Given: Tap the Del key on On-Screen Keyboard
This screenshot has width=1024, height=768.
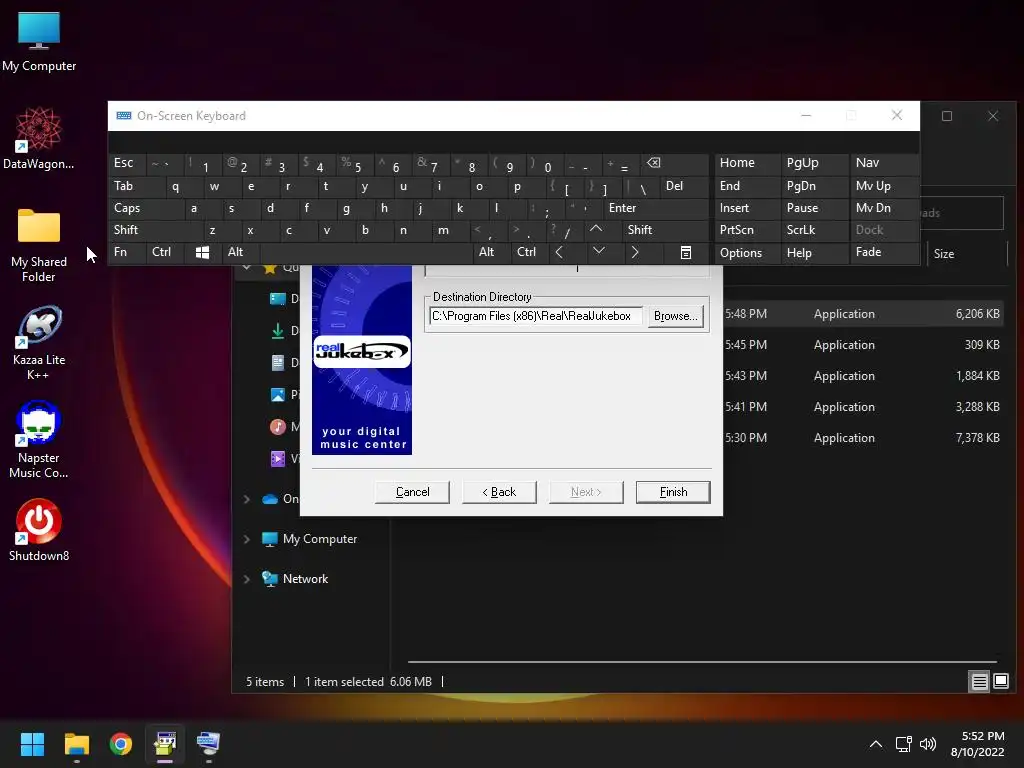Looking at the screenshot, I should tap(684, 186).
